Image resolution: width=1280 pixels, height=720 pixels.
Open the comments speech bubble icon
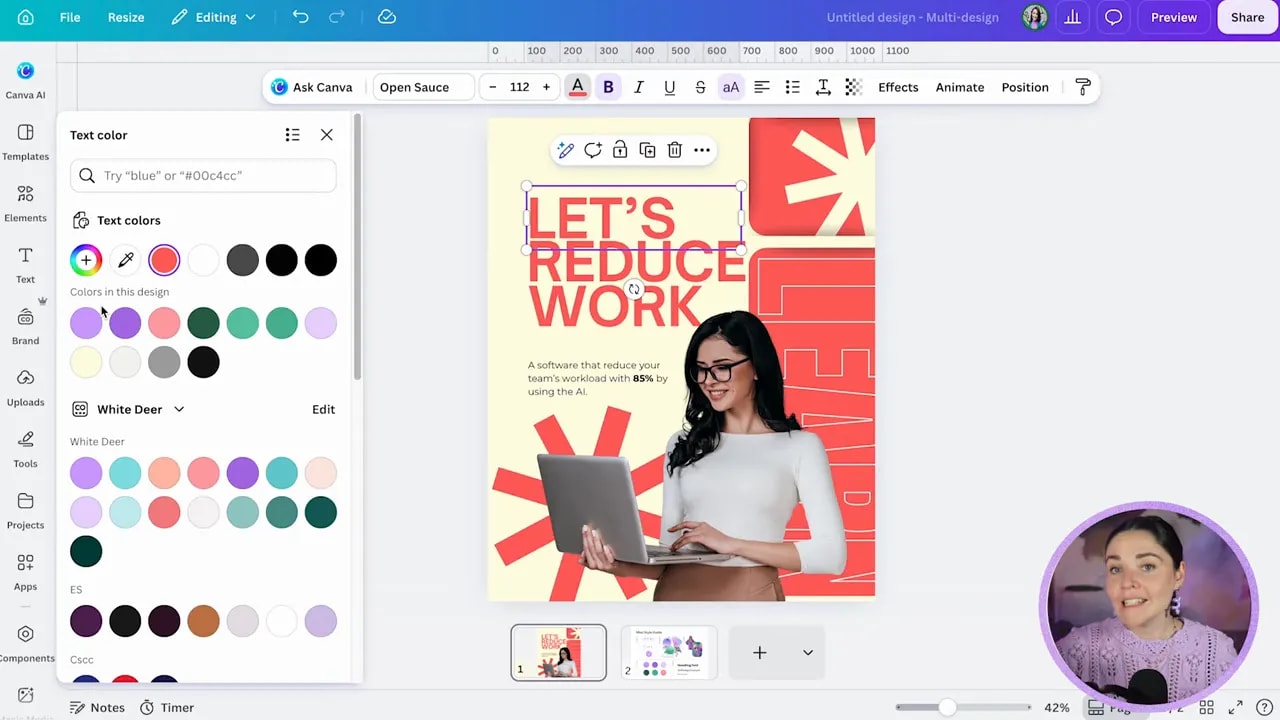pos(1113,17)
